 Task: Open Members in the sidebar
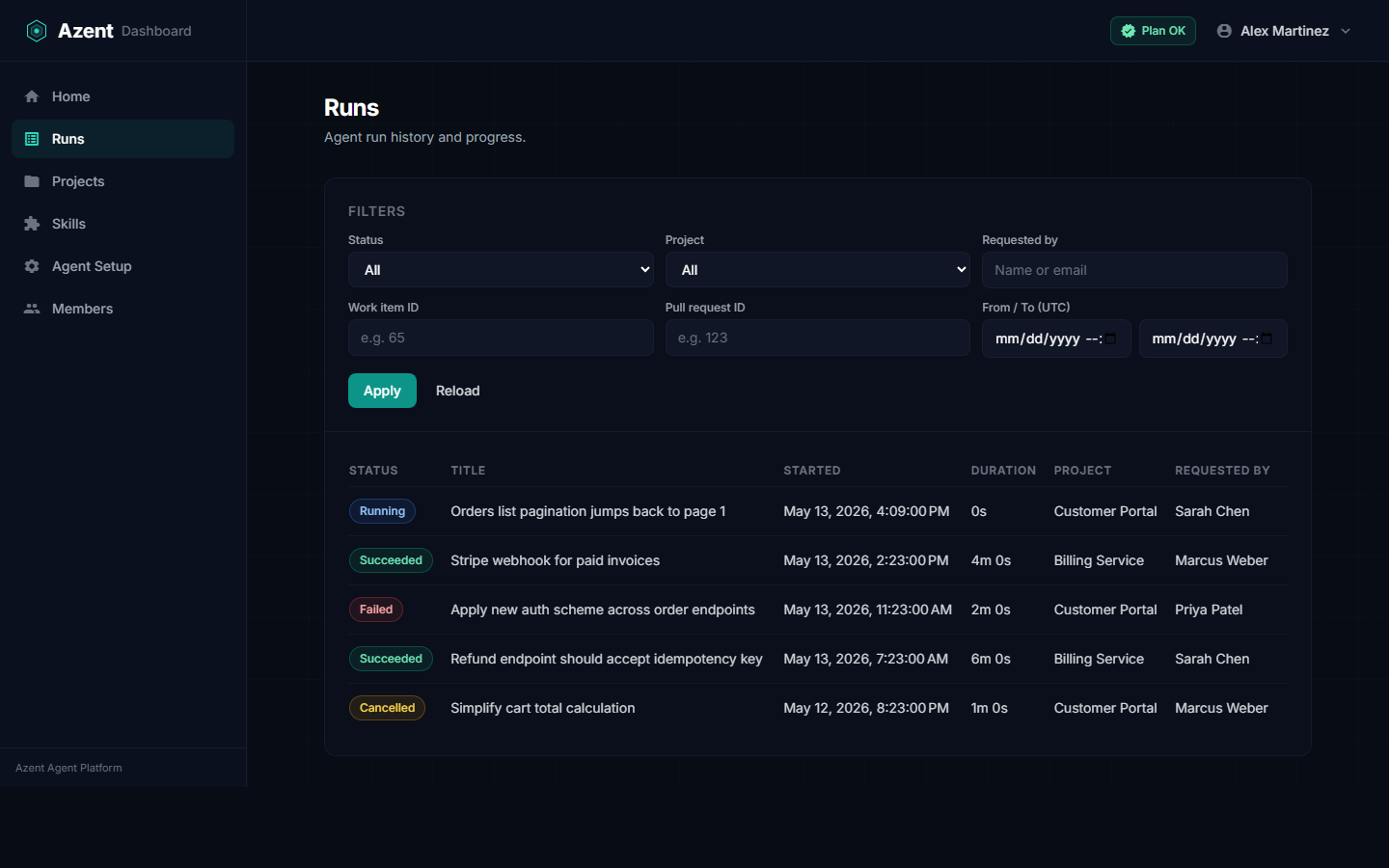pyautogui.click(x=123, y=309)
